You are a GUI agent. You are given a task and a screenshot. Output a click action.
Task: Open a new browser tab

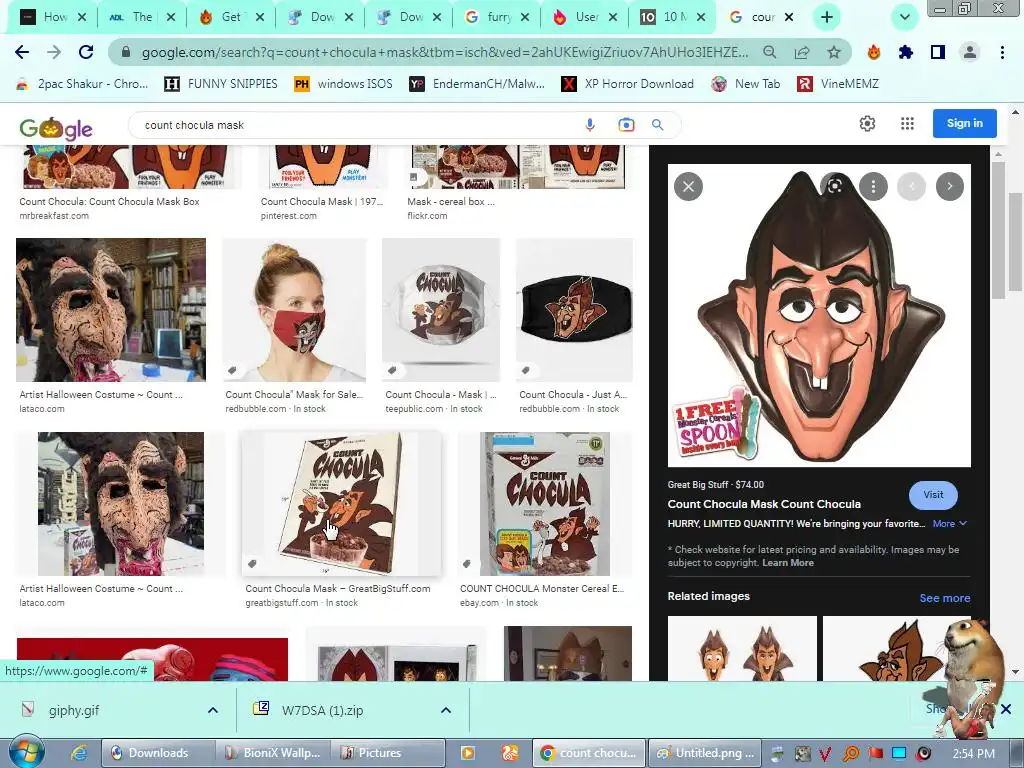click(827, 17)
